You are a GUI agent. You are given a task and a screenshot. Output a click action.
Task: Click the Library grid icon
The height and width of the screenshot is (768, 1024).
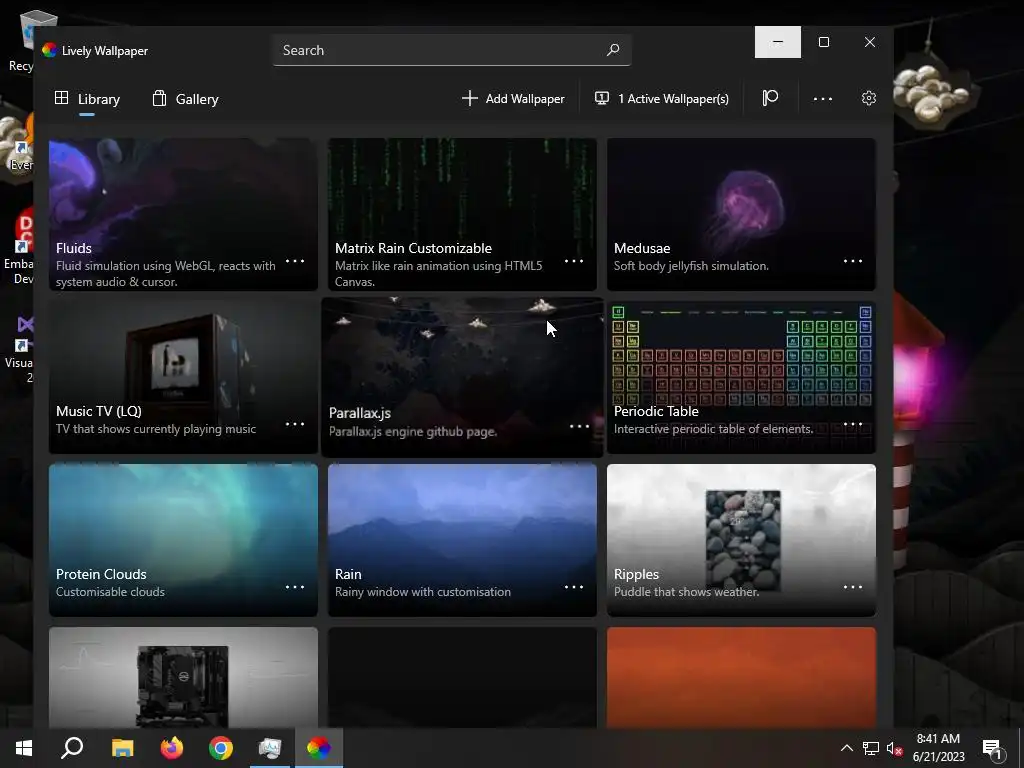(61, 98)
